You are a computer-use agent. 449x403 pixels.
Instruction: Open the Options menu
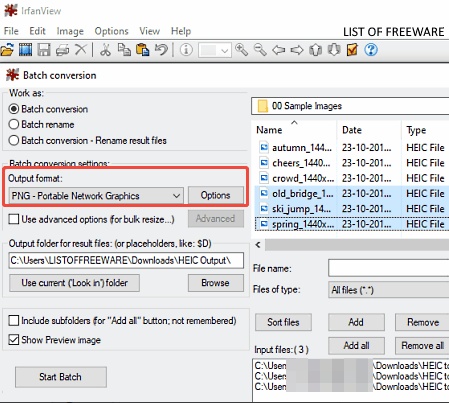[x=111, y=31]
